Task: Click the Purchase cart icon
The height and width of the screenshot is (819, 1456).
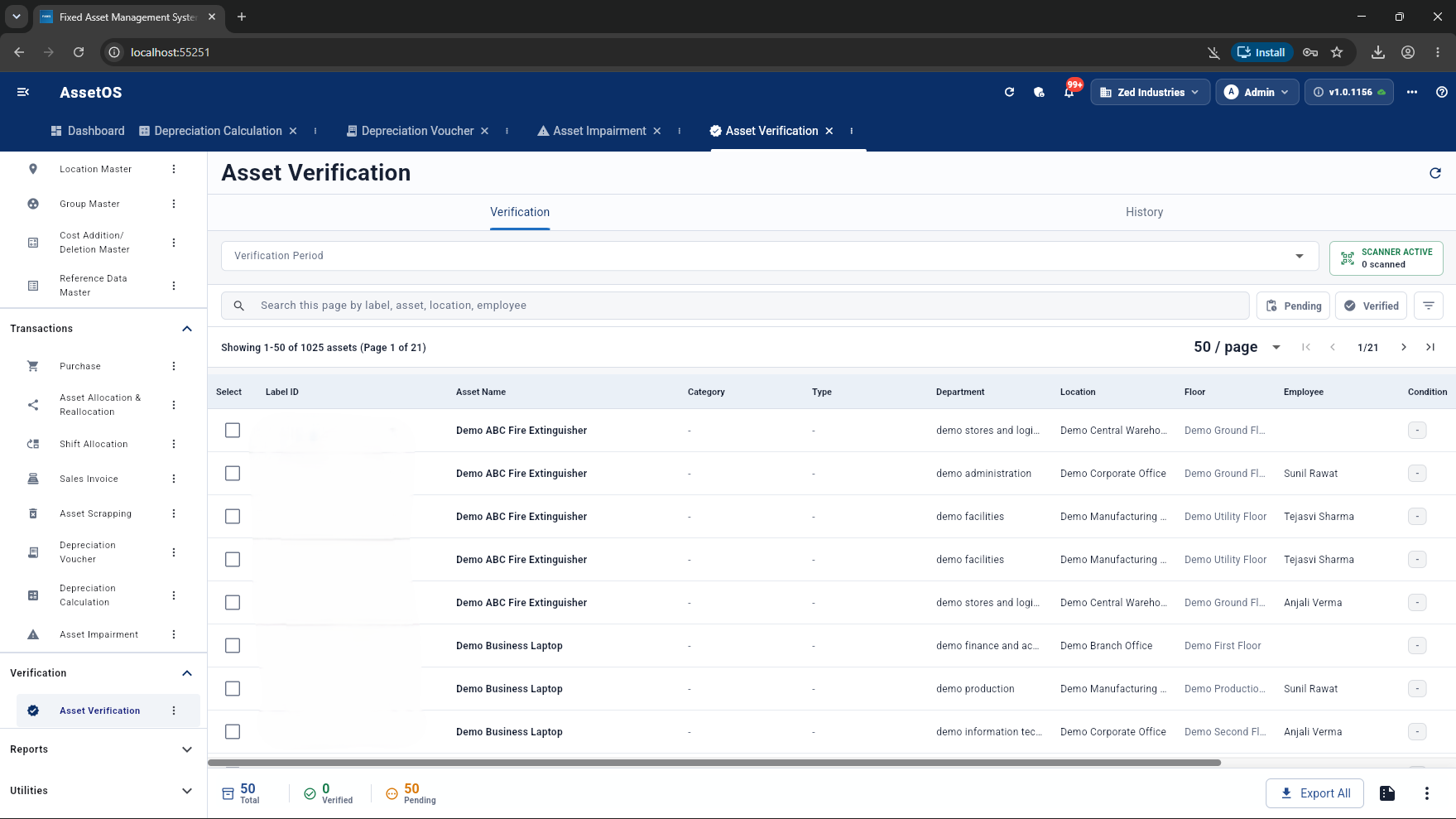Action: pyautogui.click(x=33, y=366)
